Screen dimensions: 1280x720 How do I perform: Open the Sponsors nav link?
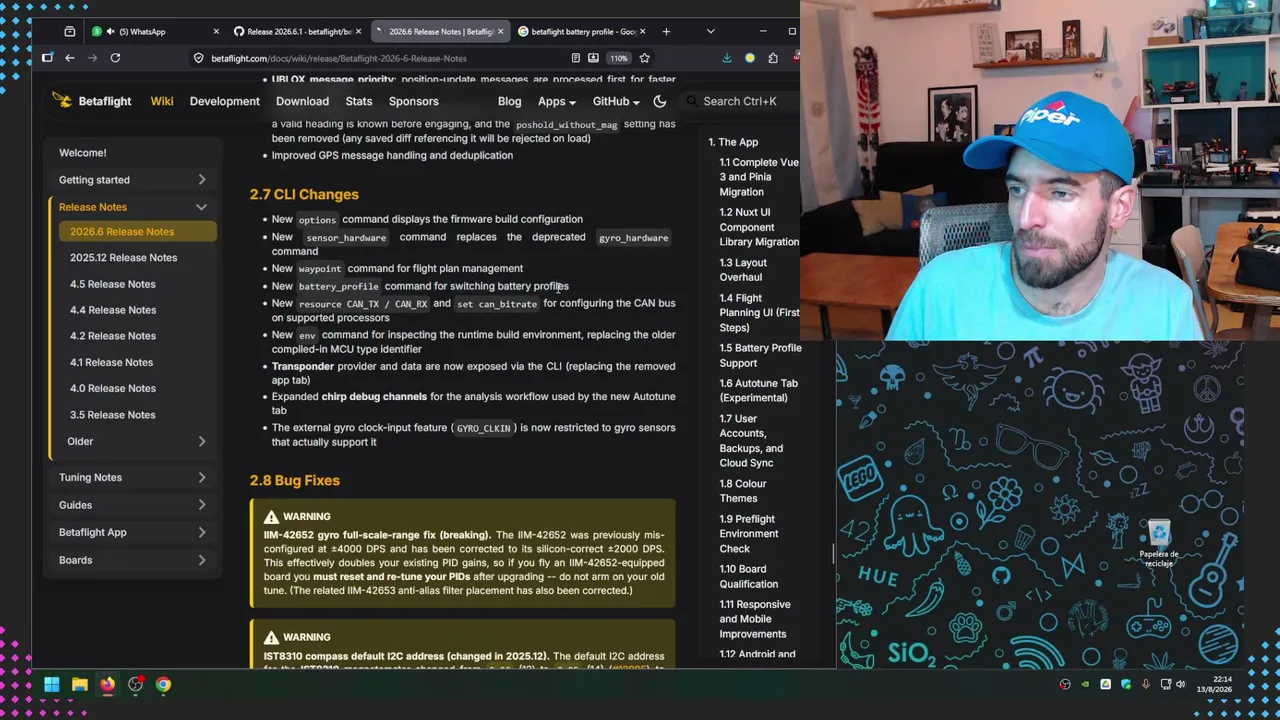tap(413, 101)
